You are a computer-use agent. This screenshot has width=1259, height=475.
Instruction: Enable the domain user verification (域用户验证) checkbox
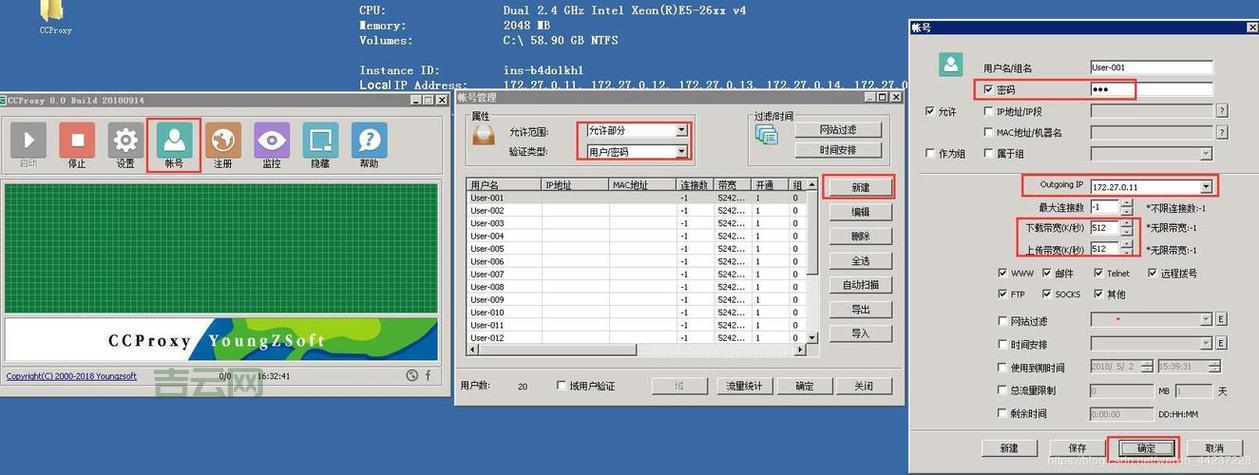tap(561, 386)
